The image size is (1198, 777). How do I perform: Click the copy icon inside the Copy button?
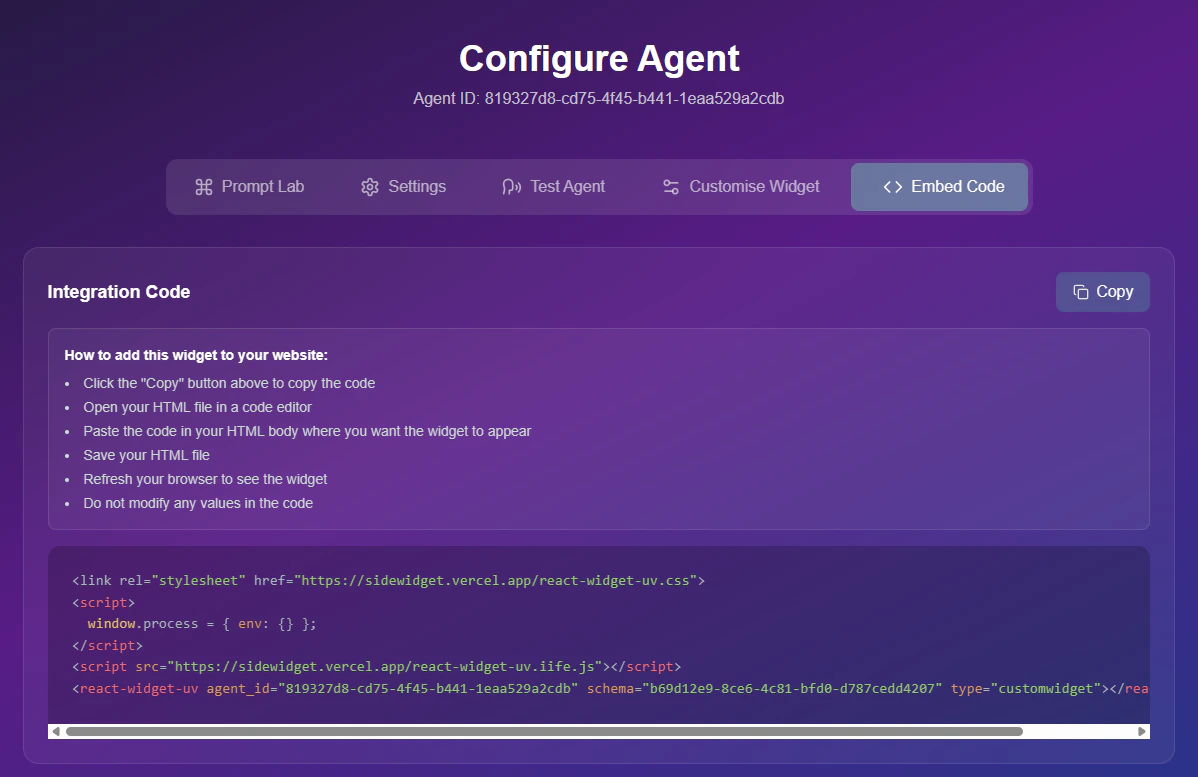1079,291
